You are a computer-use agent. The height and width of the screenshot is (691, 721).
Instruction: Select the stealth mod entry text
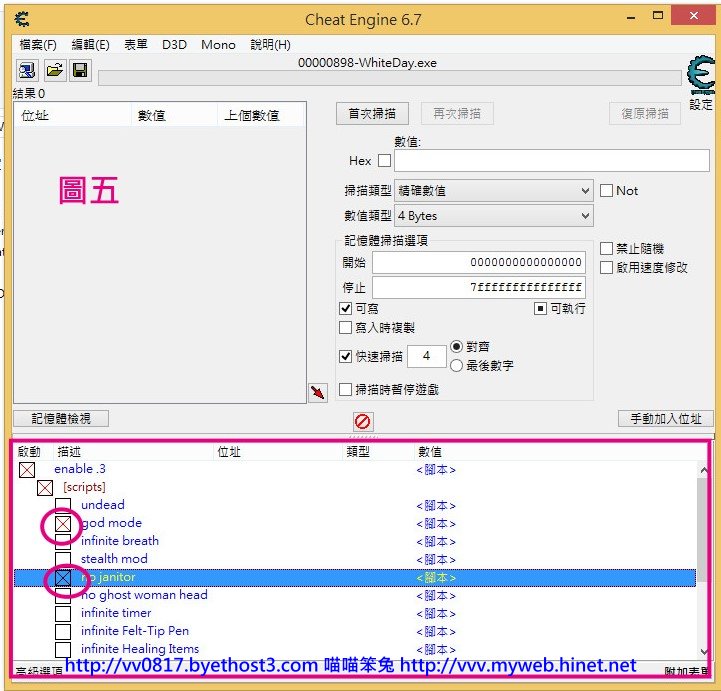coord(114,559)
